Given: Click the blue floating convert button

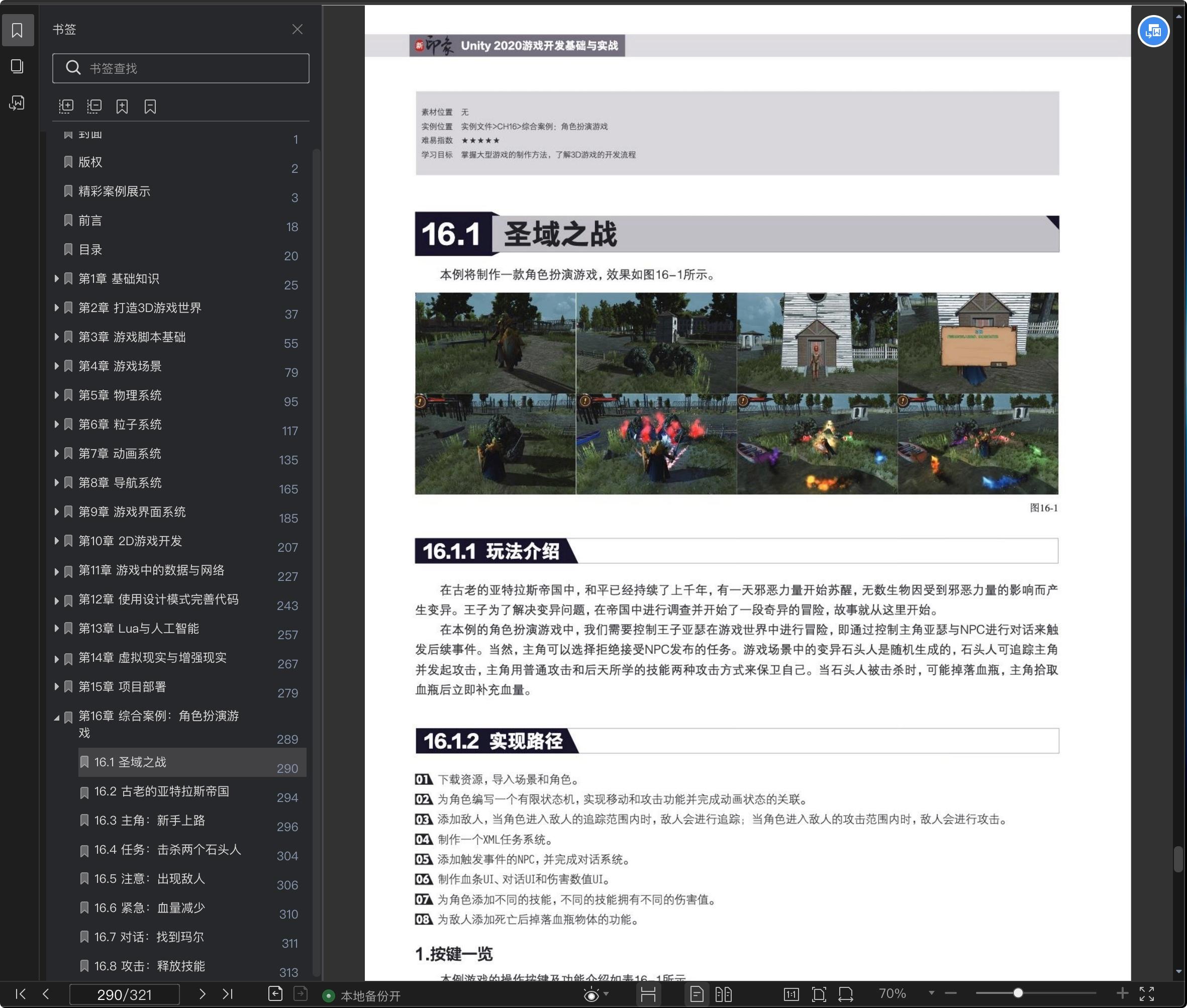Looking at the screenshot, I should coord(1153,32).
